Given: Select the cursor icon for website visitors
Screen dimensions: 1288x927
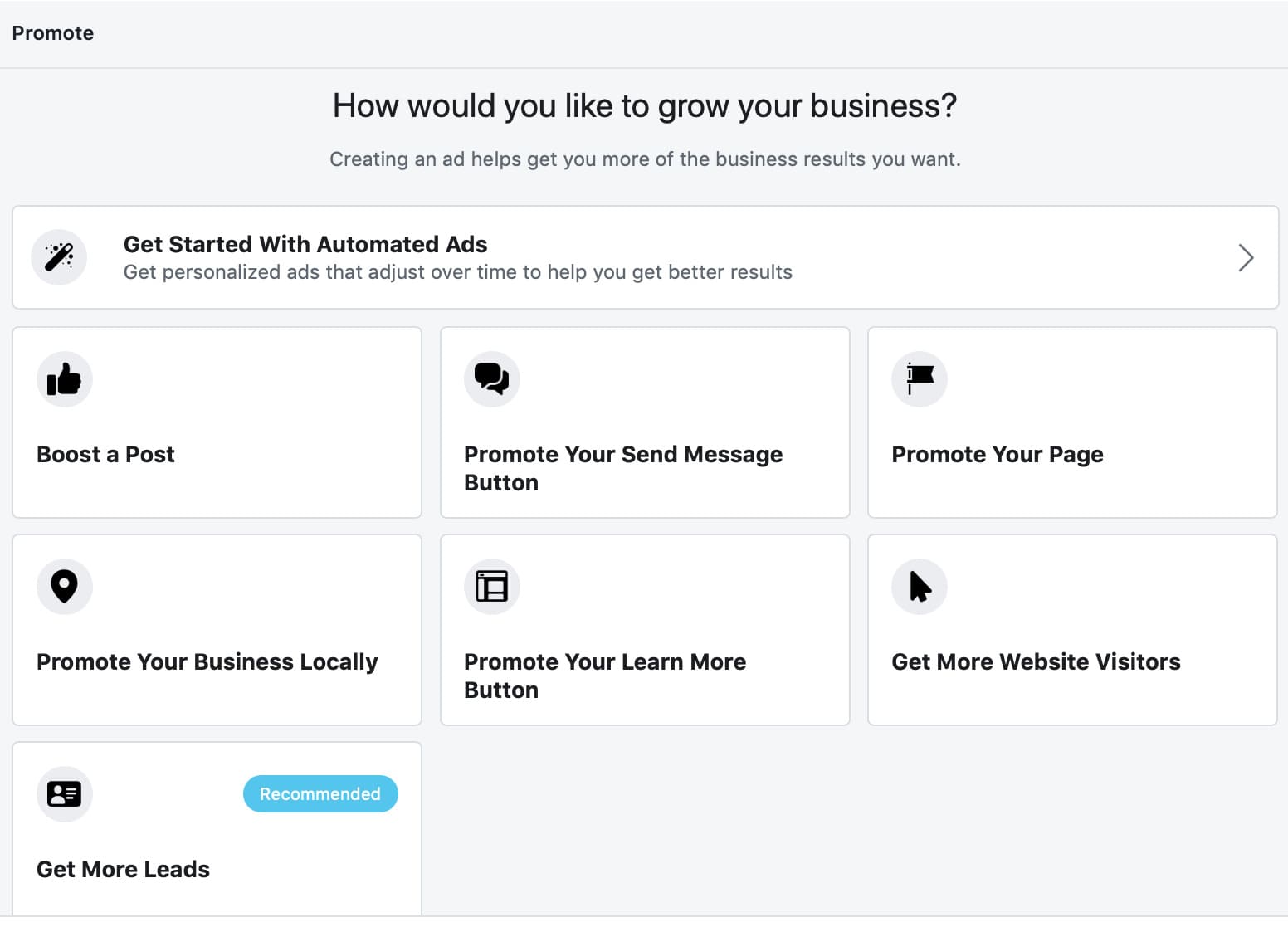Looking at the screenshot, I should pos(920,587).
